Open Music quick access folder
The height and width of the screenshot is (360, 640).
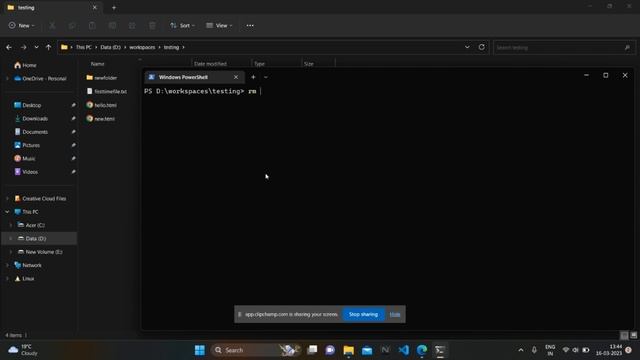click(x=29, y=158)
